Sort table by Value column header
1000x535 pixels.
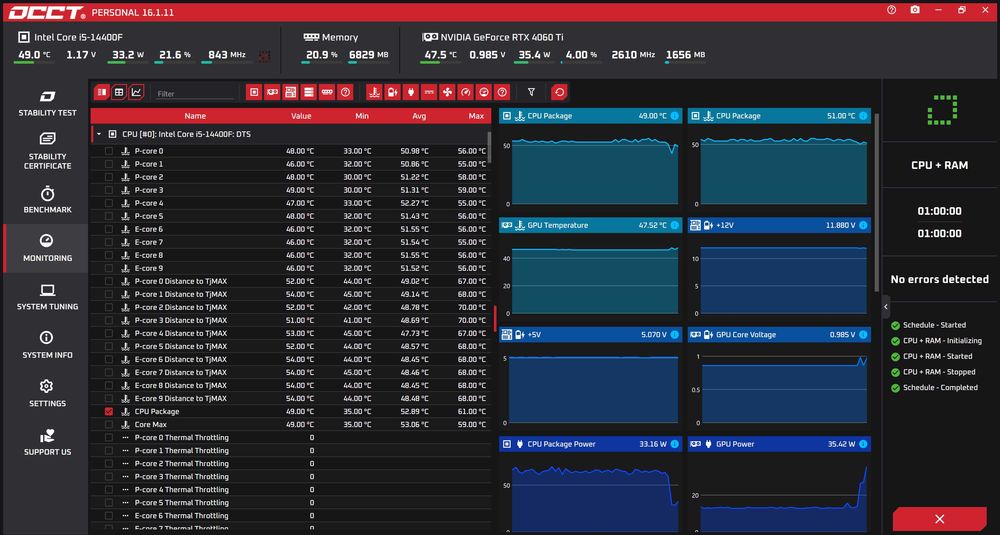(x=301, y=116)
